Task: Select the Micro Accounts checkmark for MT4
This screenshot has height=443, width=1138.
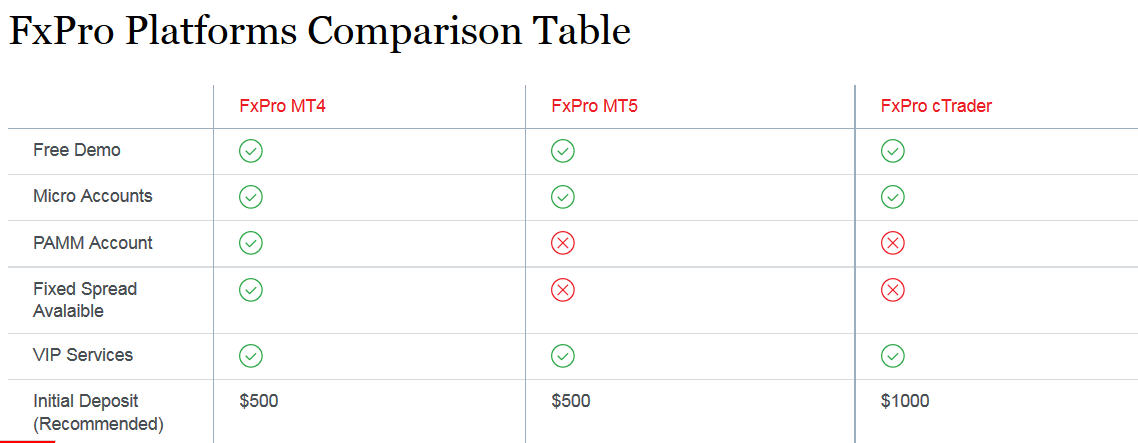Action: 250,197
